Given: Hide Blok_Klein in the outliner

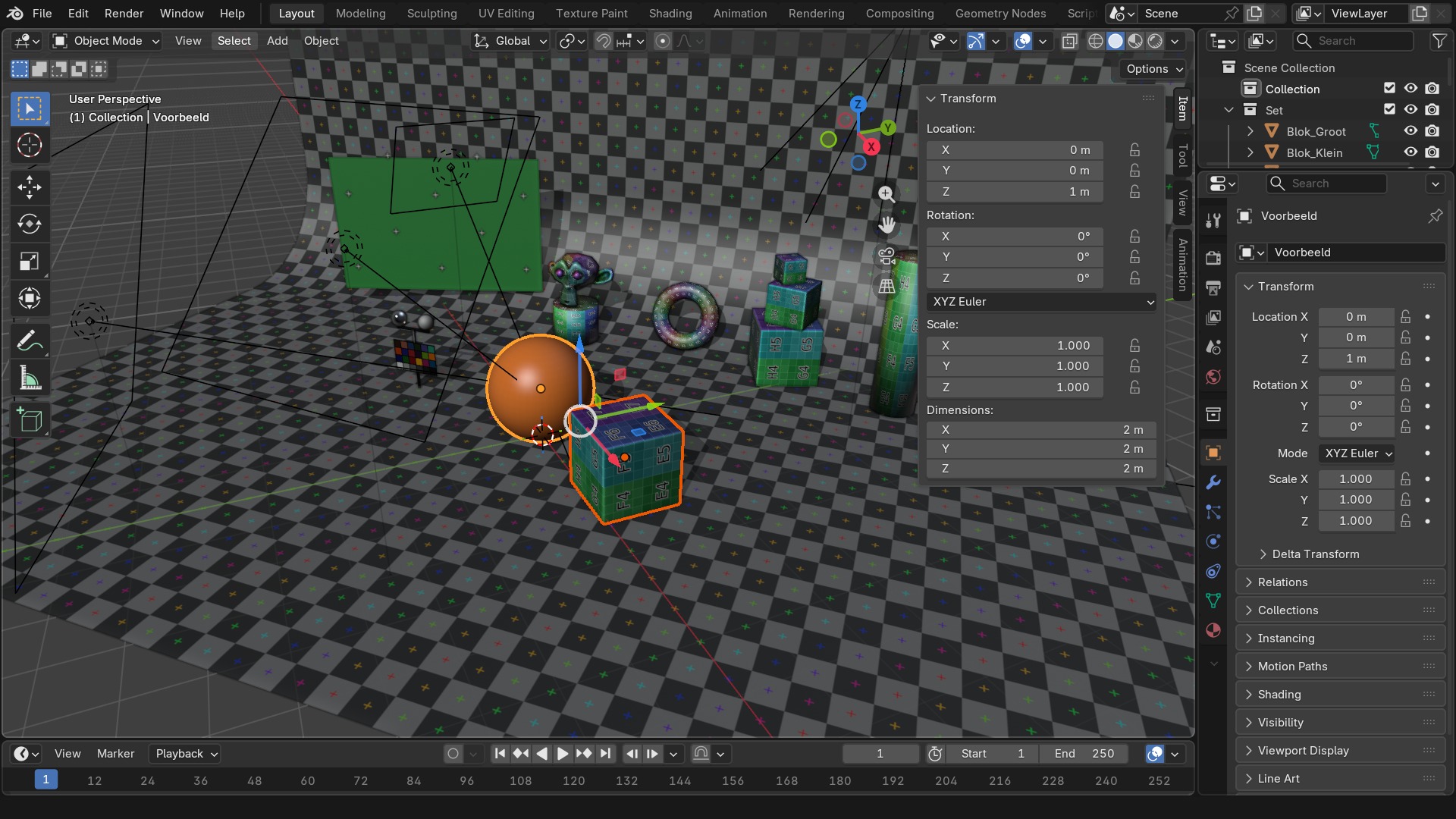Looking at the screenshot, I should coord(1410,152).
